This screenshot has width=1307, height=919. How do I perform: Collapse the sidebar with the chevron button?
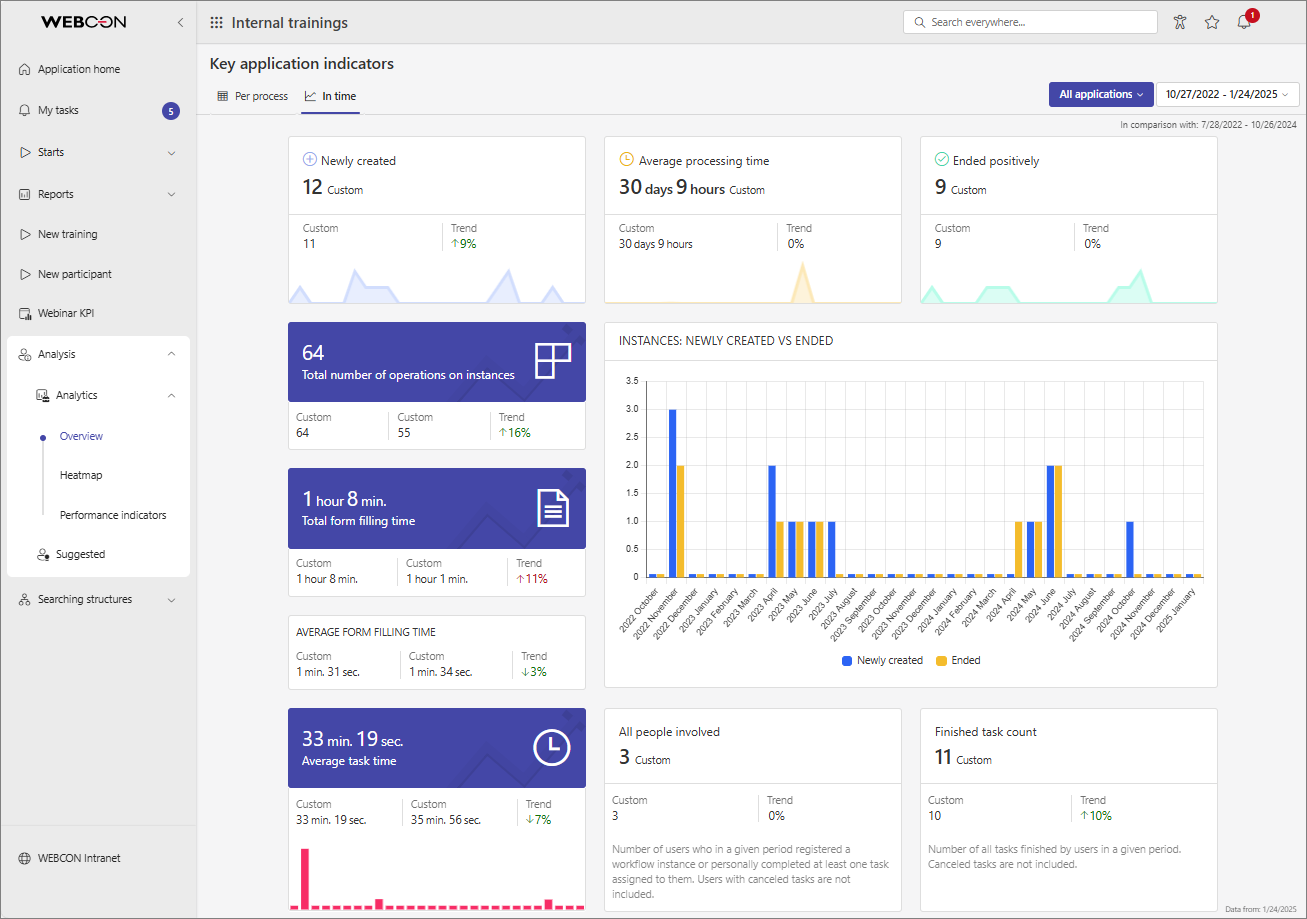pos(180,22)
